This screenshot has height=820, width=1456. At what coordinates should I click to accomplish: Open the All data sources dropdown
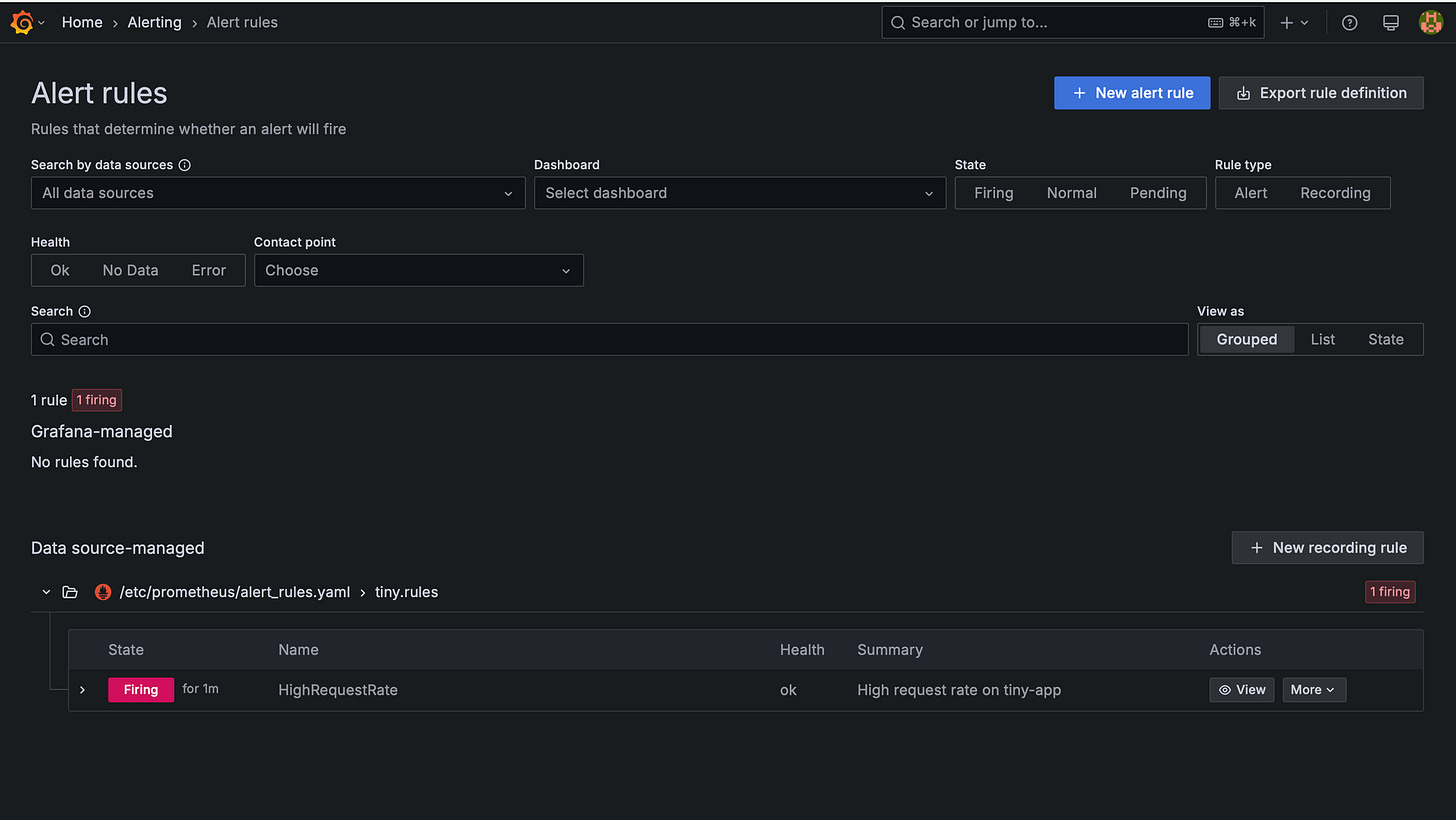pos(277,193)
